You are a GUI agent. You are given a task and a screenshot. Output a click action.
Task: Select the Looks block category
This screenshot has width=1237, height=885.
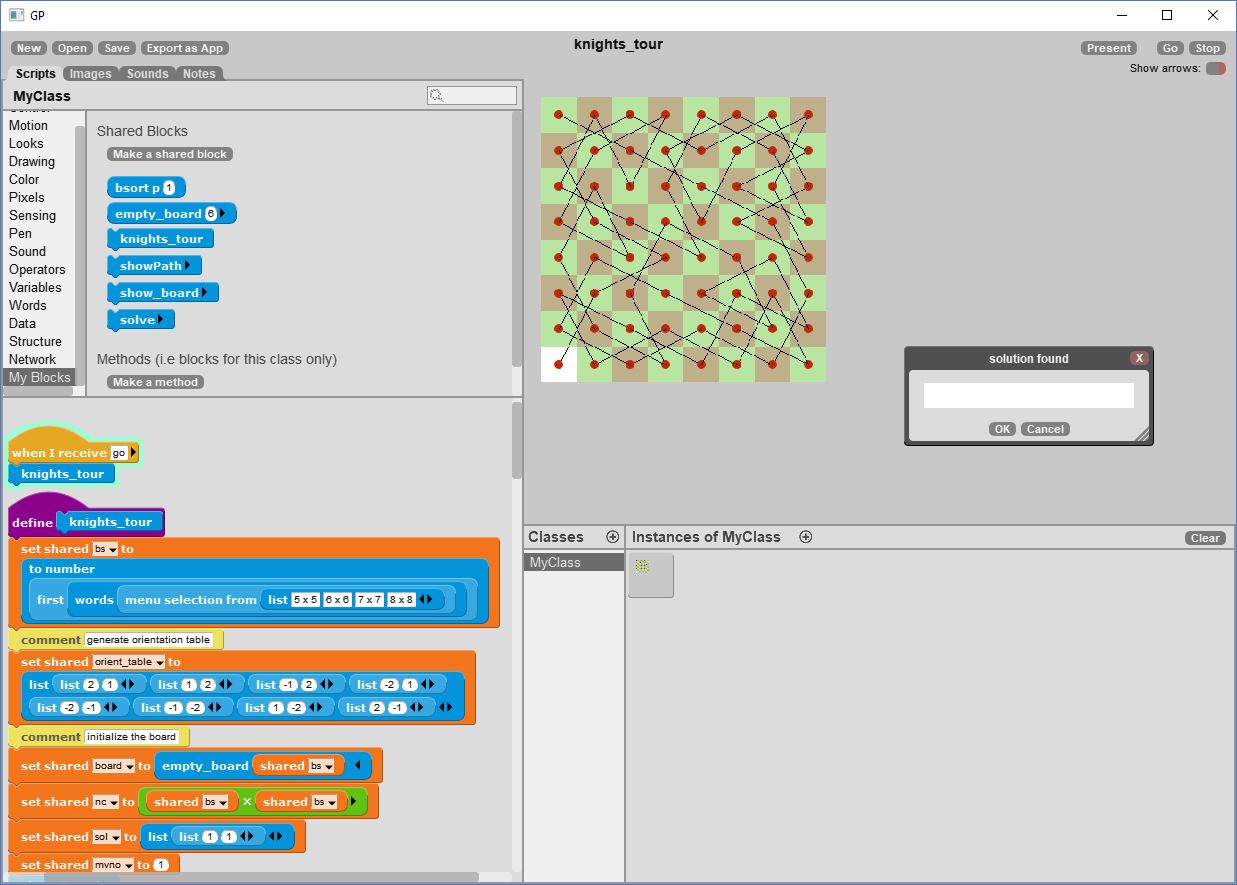26,143
